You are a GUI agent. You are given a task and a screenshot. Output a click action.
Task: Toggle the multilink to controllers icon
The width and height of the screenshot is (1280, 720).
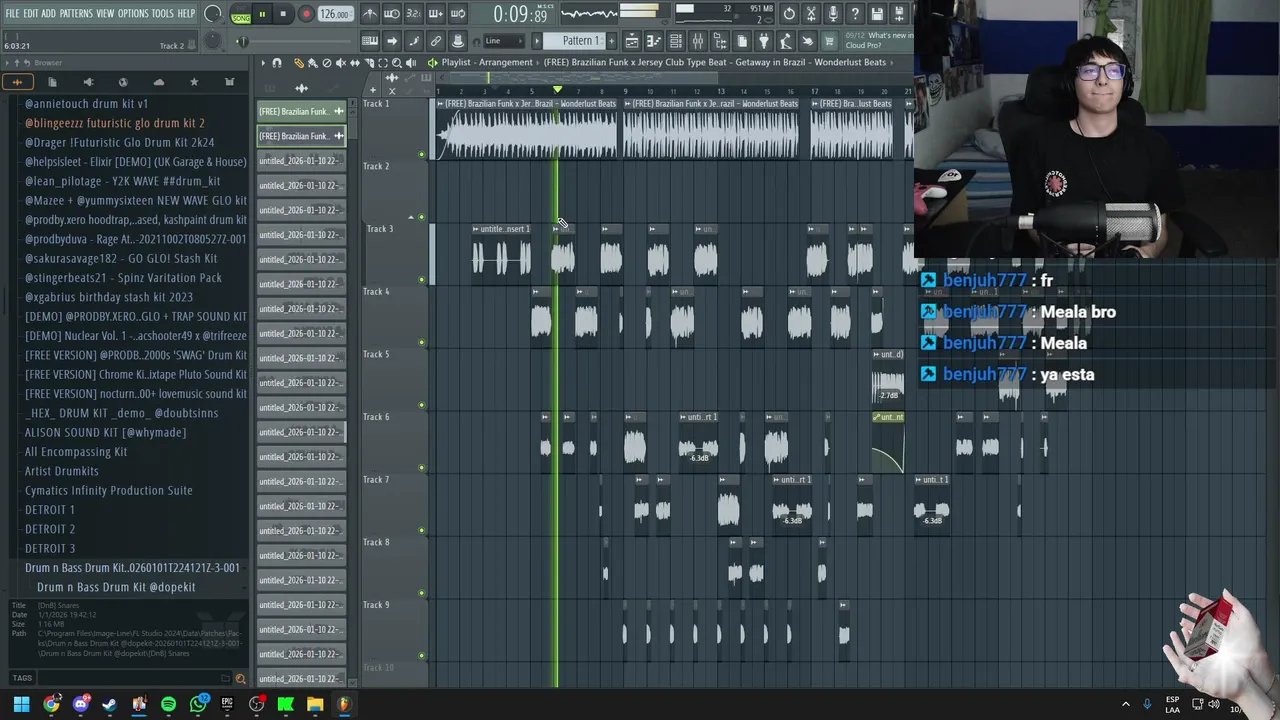click(436, 41)
